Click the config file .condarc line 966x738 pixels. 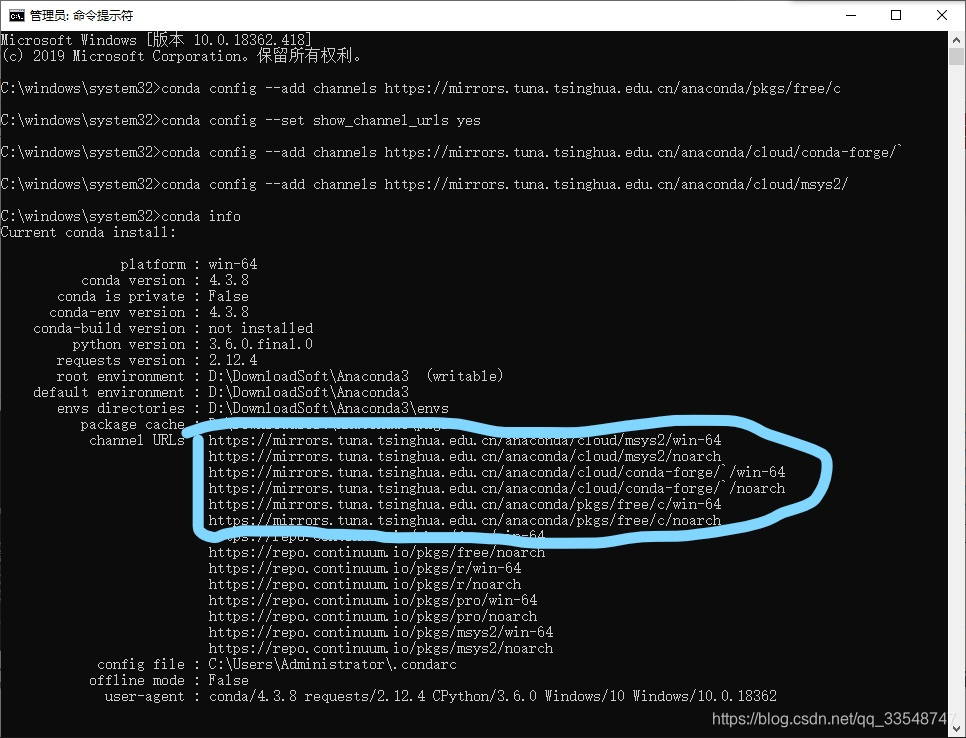(277, 665)
